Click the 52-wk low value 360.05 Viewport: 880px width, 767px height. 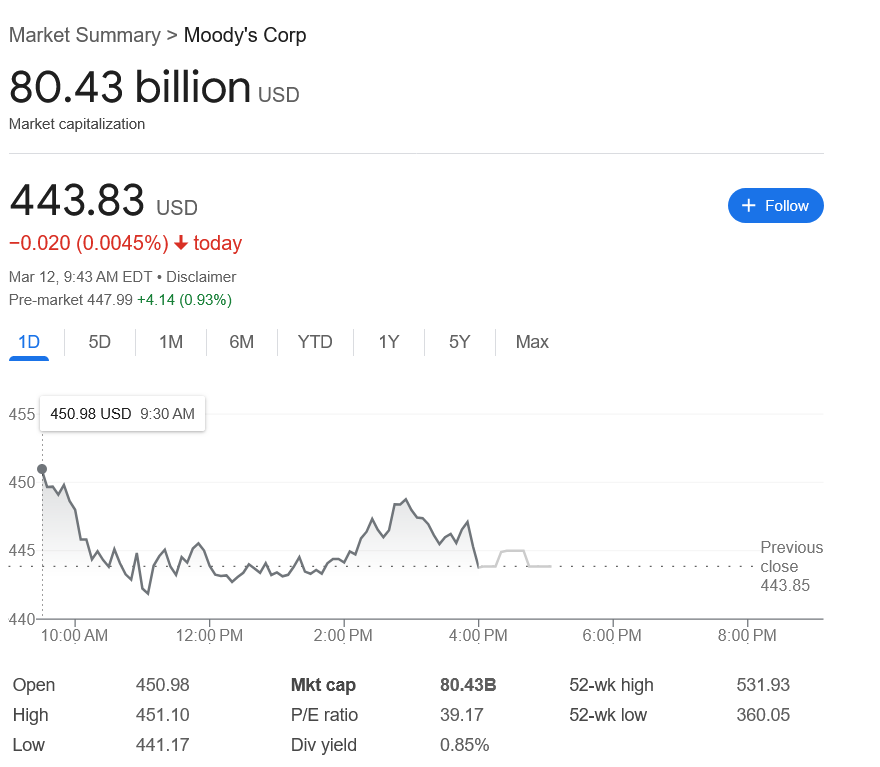click(x=763, y=715)
